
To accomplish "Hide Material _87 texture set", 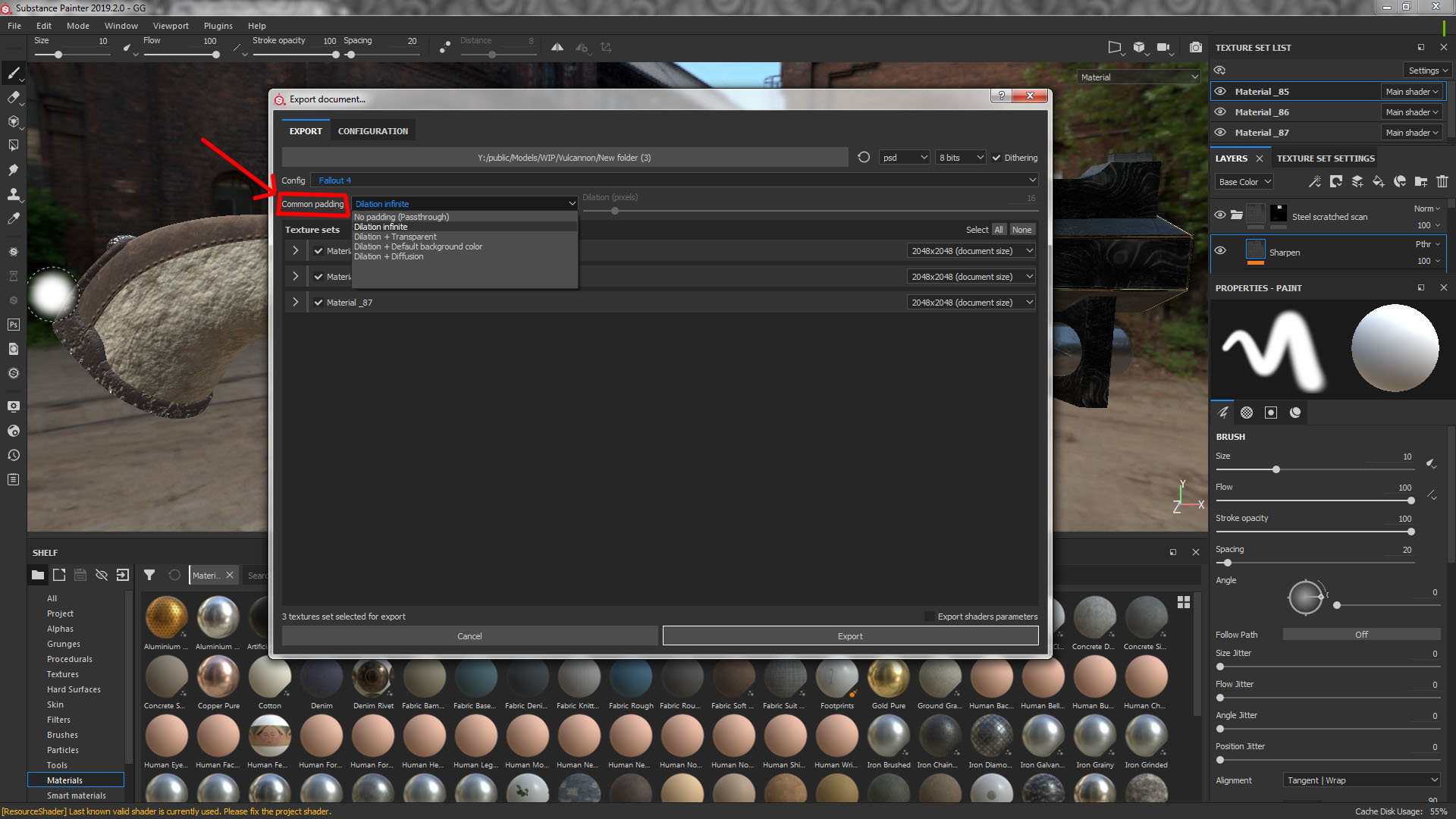I will (x=1220, y=133).
